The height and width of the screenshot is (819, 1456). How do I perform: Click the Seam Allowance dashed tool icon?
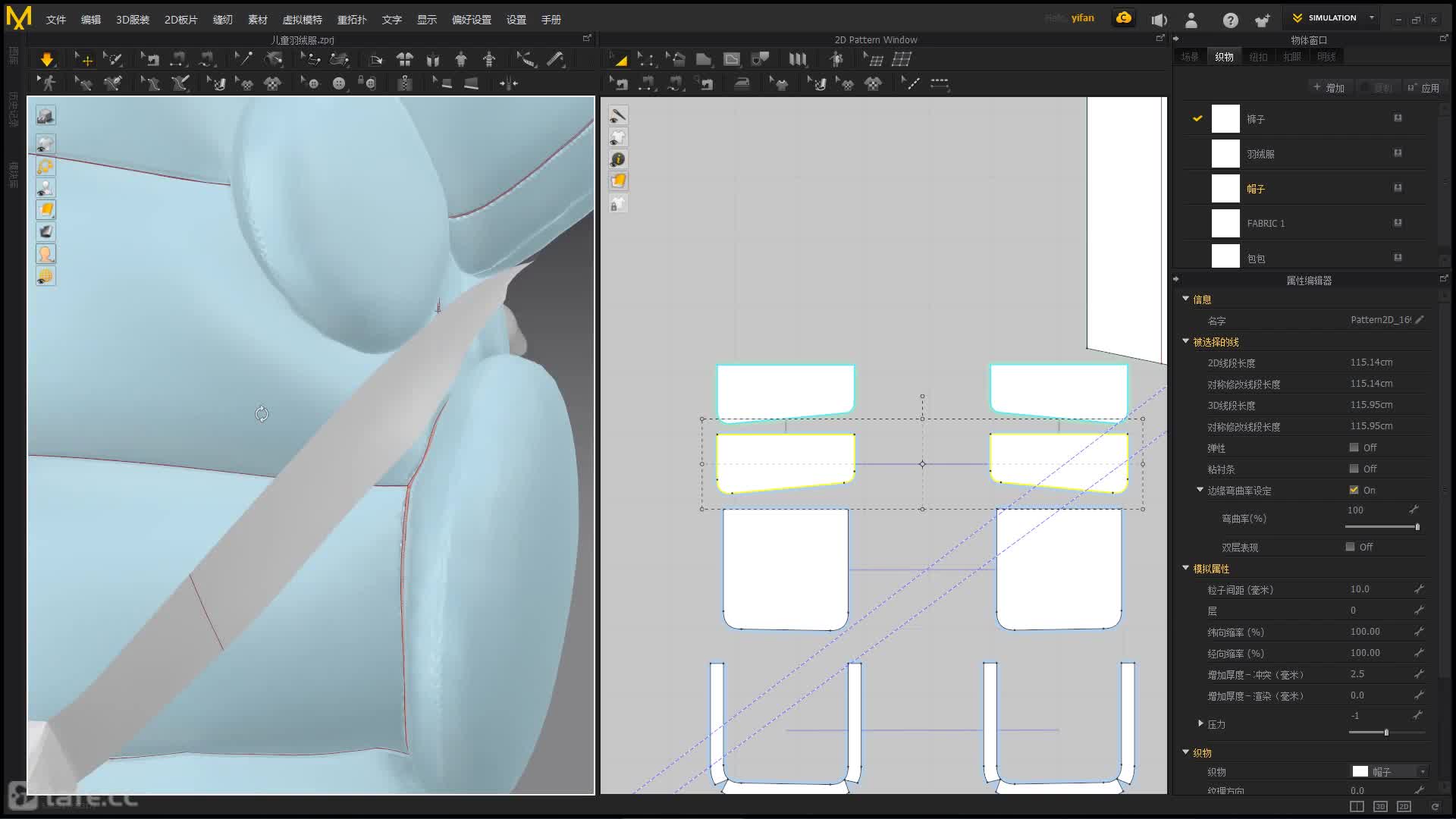click(940, 83)
